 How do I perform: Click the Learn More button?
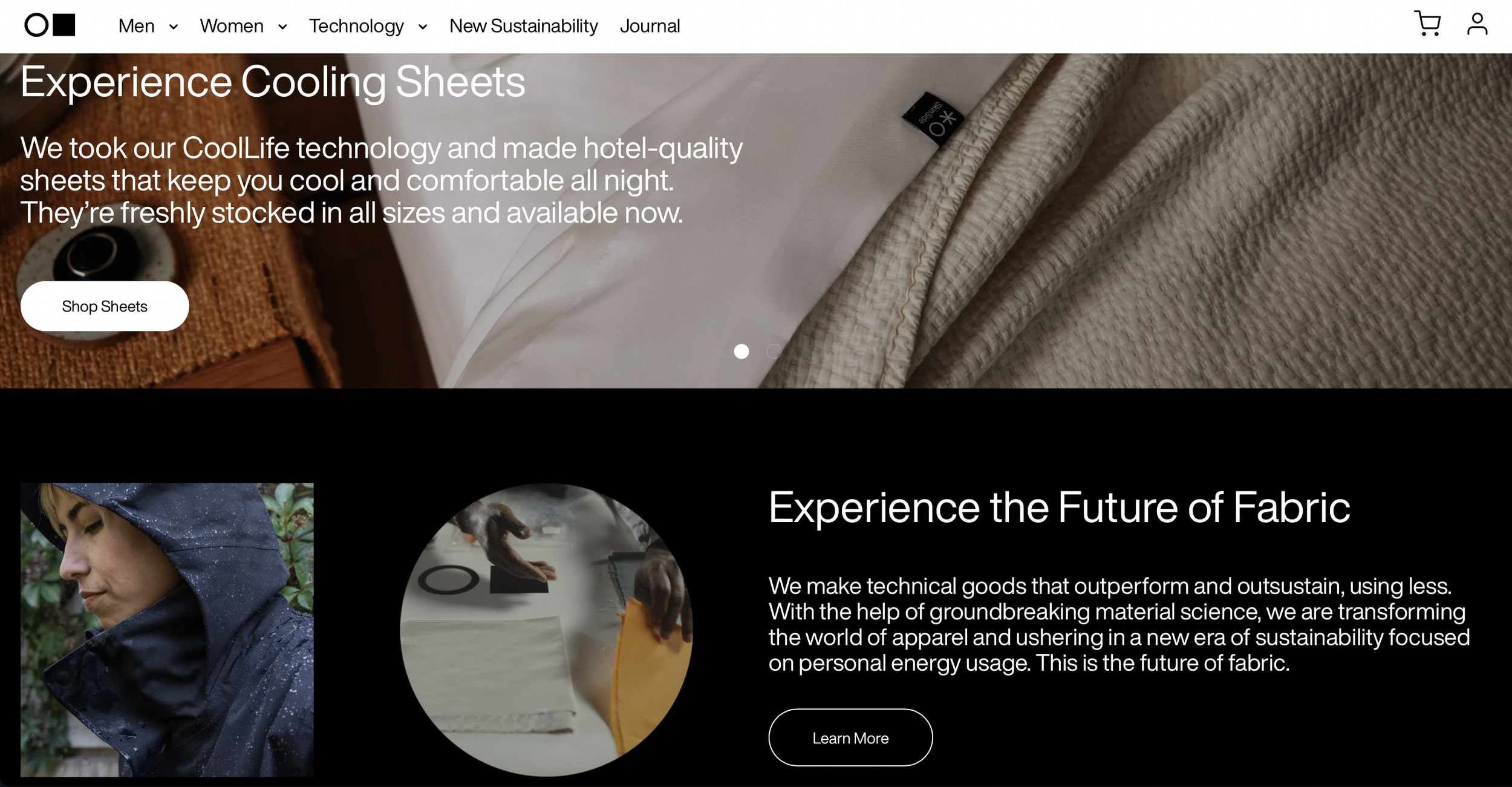(x=850, y=737)
